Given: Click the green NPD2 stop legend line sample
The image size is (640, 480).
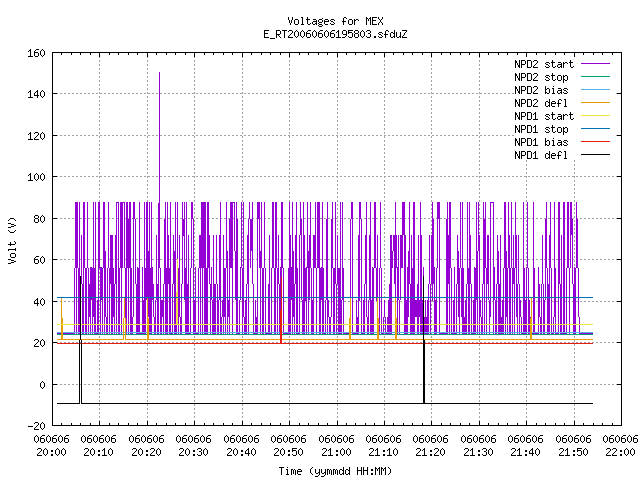Looking at the screenshot, I should [596, 77].
